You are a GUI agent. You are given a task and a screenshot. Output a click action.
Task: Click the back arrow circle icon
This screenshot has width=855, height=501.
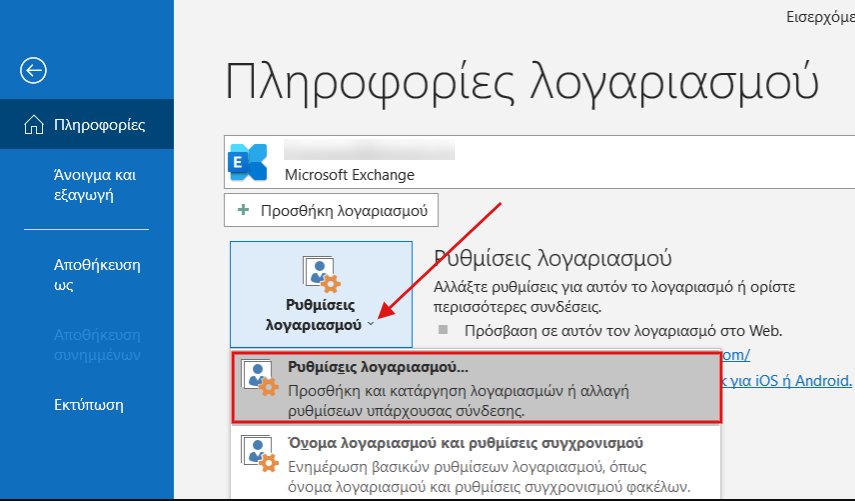(34, 70)
